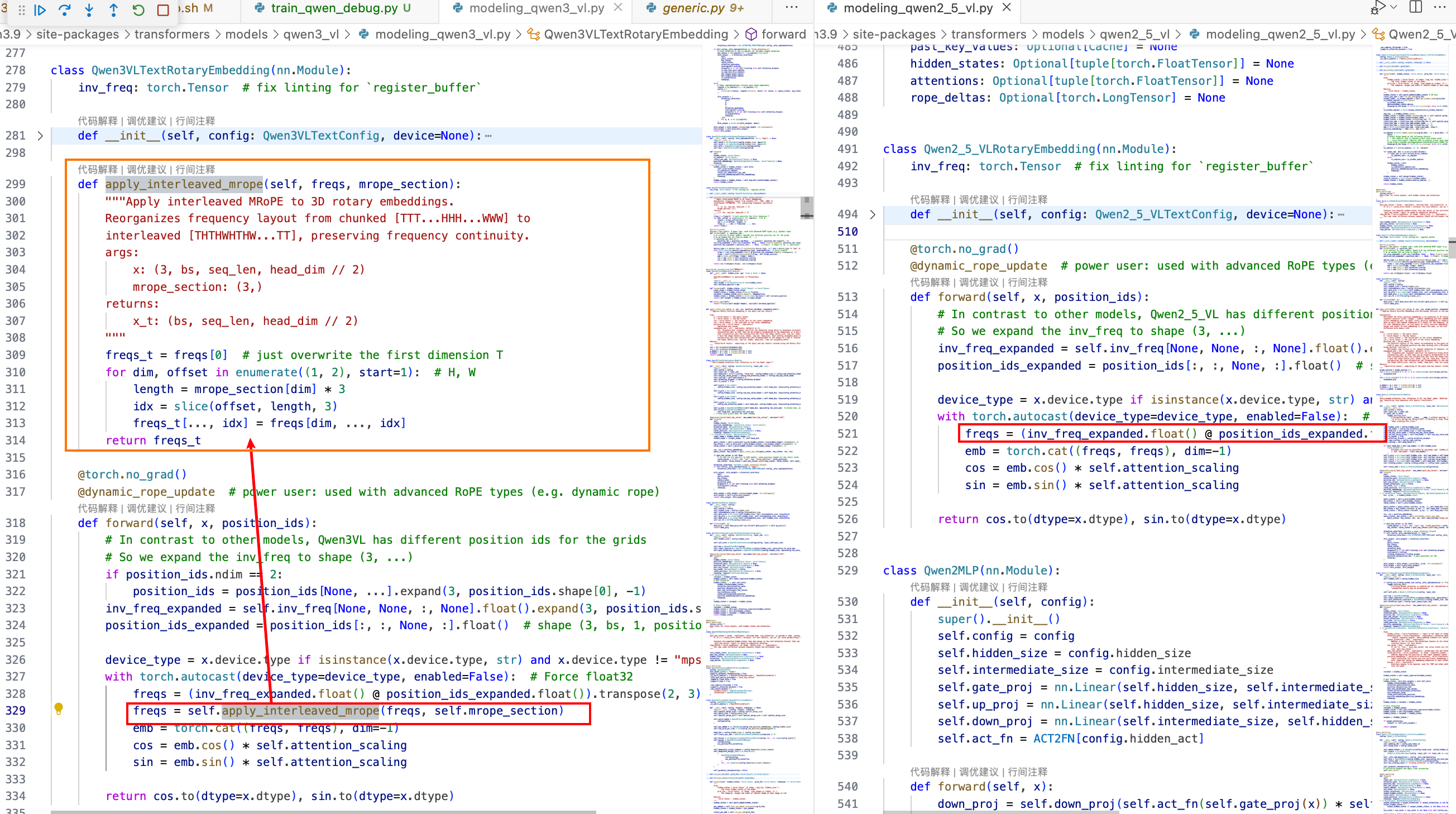Open the run options dropdown arrow
Image resolution: width=1456 pixels, height=814 pixels.
coord(1394,7)
